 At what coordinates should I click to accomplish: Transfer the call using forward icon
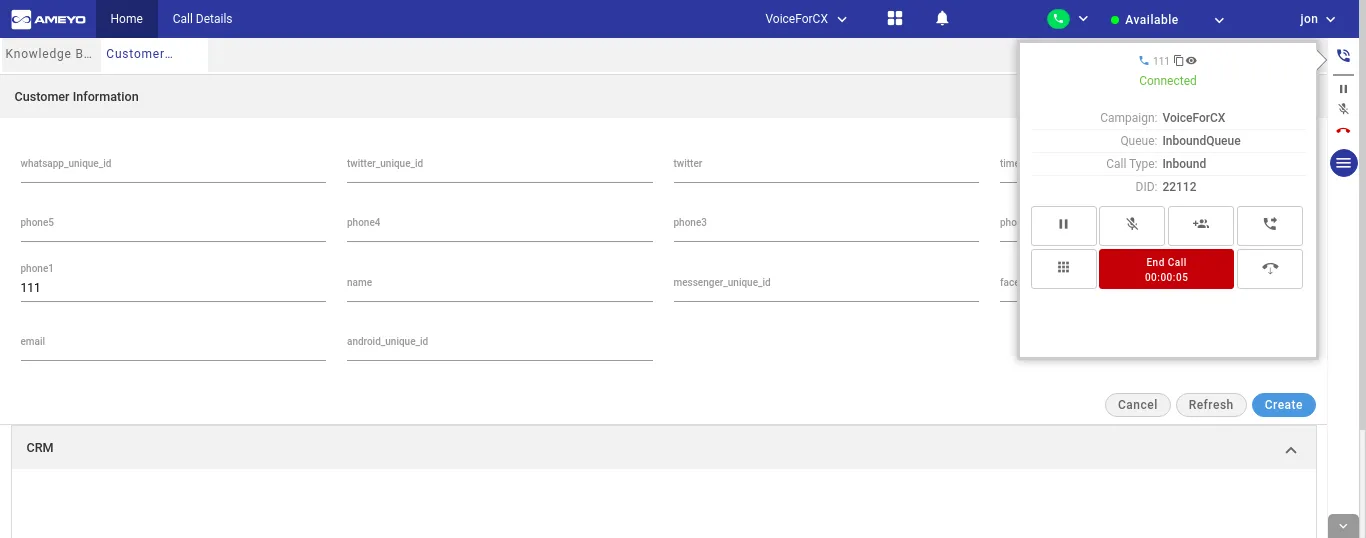pos(1270,225)
